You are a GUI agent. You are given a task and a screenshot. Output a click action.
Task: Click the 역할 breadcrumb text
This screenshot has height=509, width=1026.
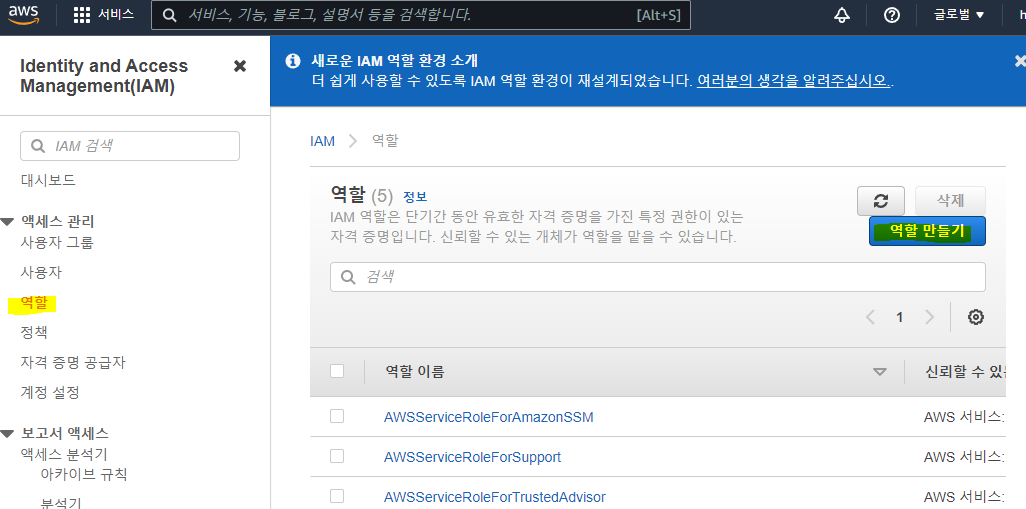coord(385,141)
